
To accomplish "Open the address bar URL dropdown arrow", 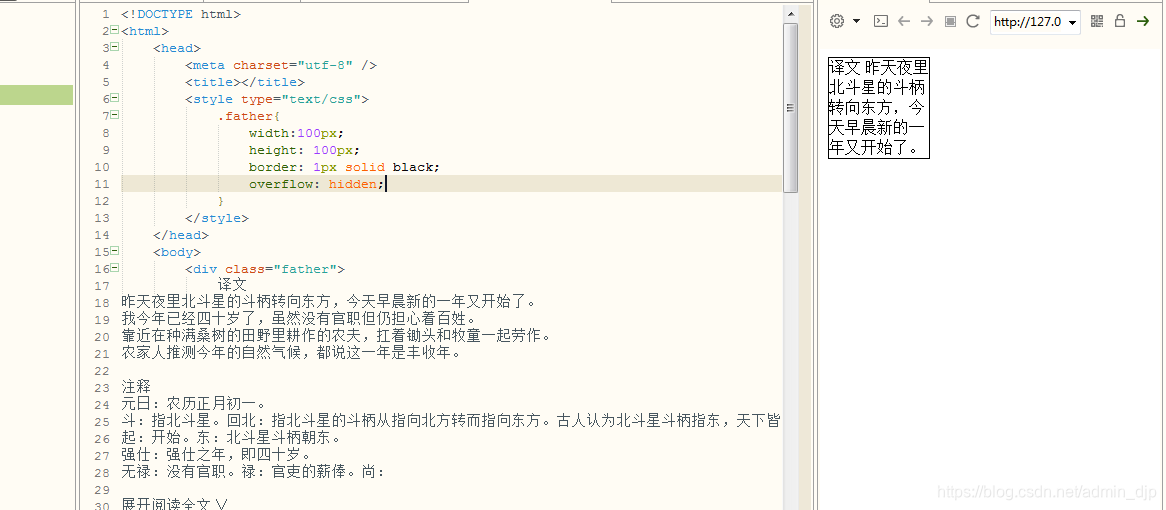I will (1072, 23).
